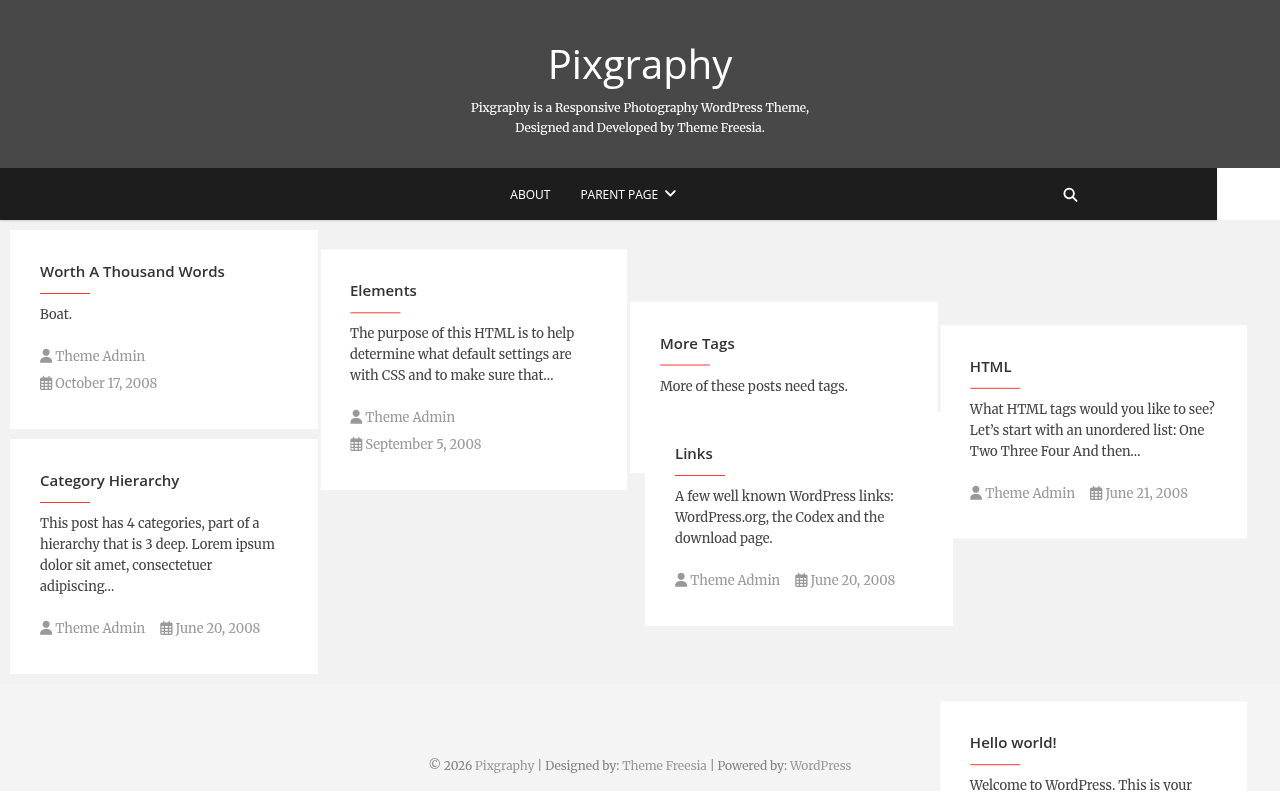Open Category Hierarchy post title
The height and width of the screenshot is (800, 1280).
click(110, 480)
